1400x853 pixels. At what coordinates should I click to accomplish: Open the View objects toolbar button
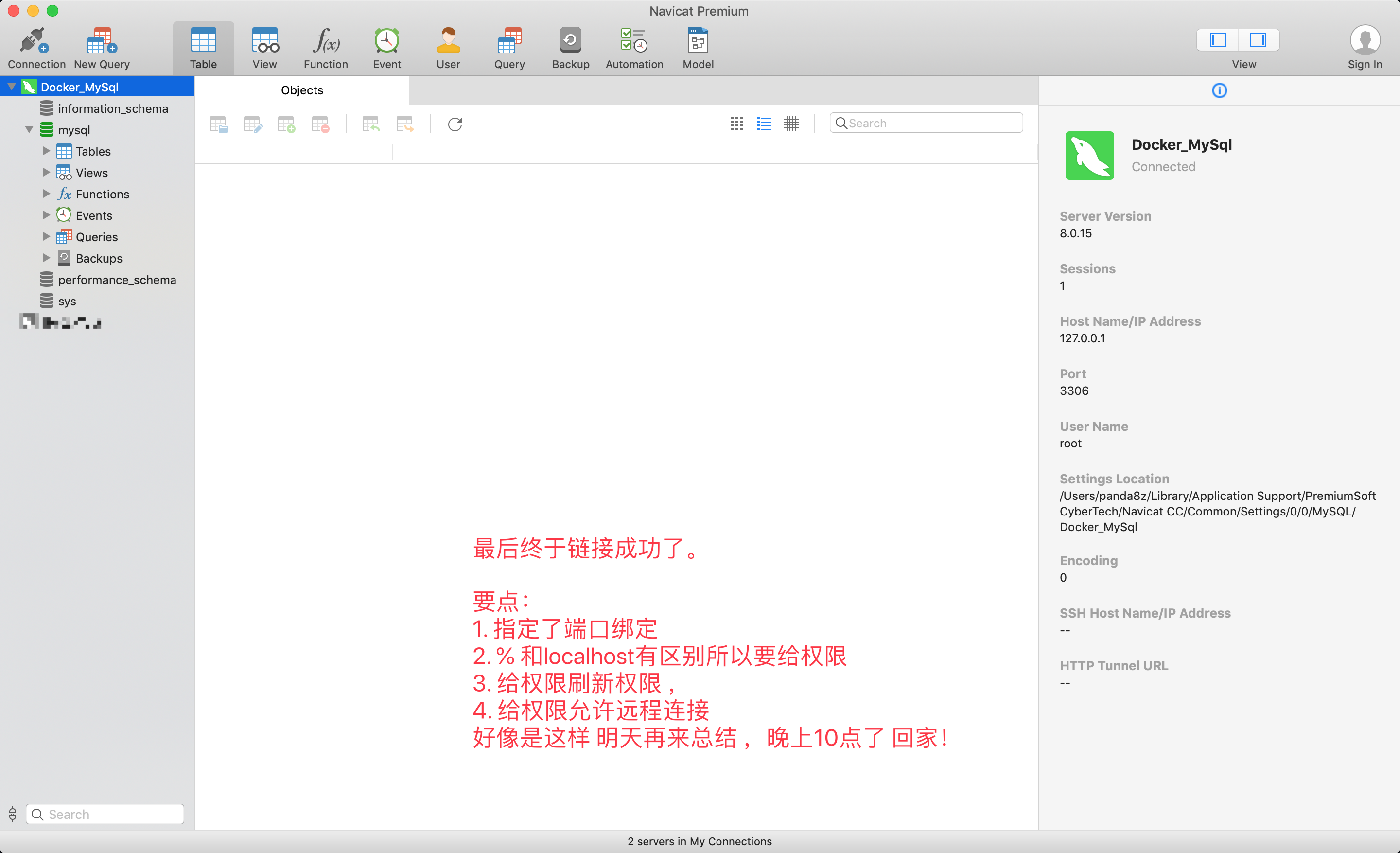click(265, 48)
